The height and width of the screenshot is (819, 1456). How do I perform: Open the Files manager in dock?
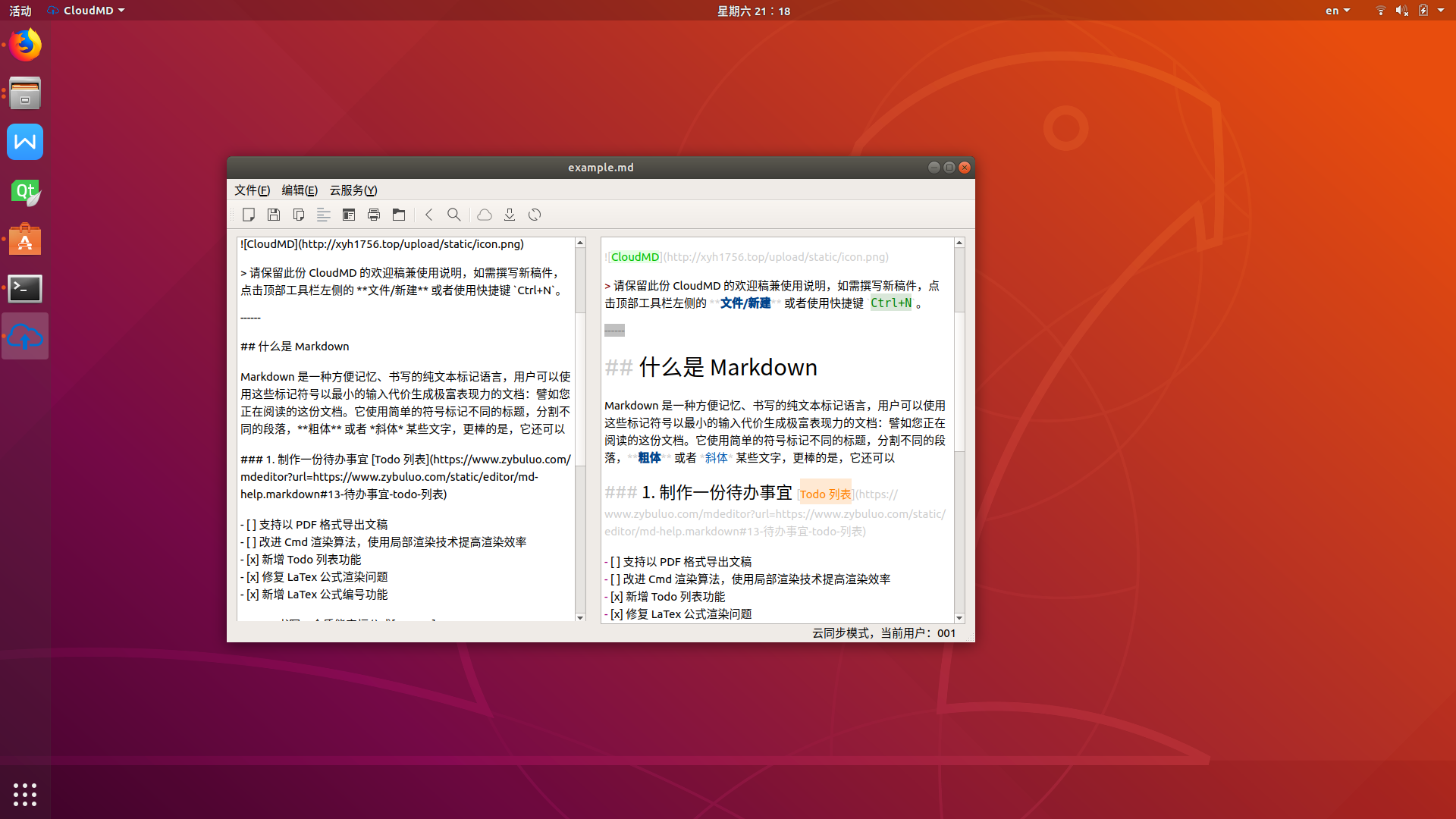click(25, 93)
